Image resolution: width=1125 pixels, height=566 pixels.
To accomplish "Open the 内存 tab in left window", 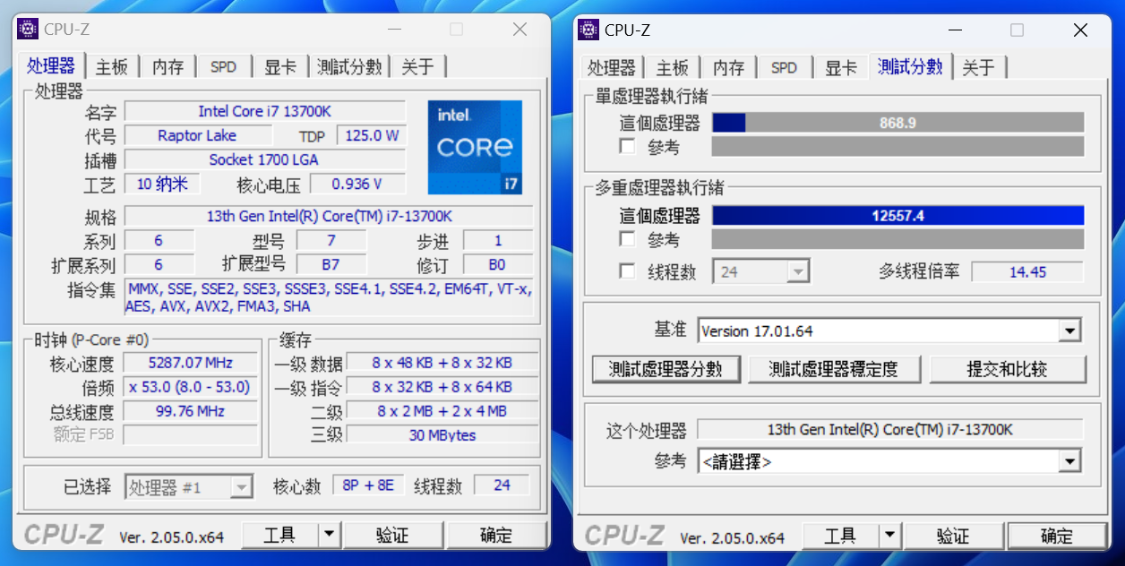I will pyautogui.click(x=168, y=67).
